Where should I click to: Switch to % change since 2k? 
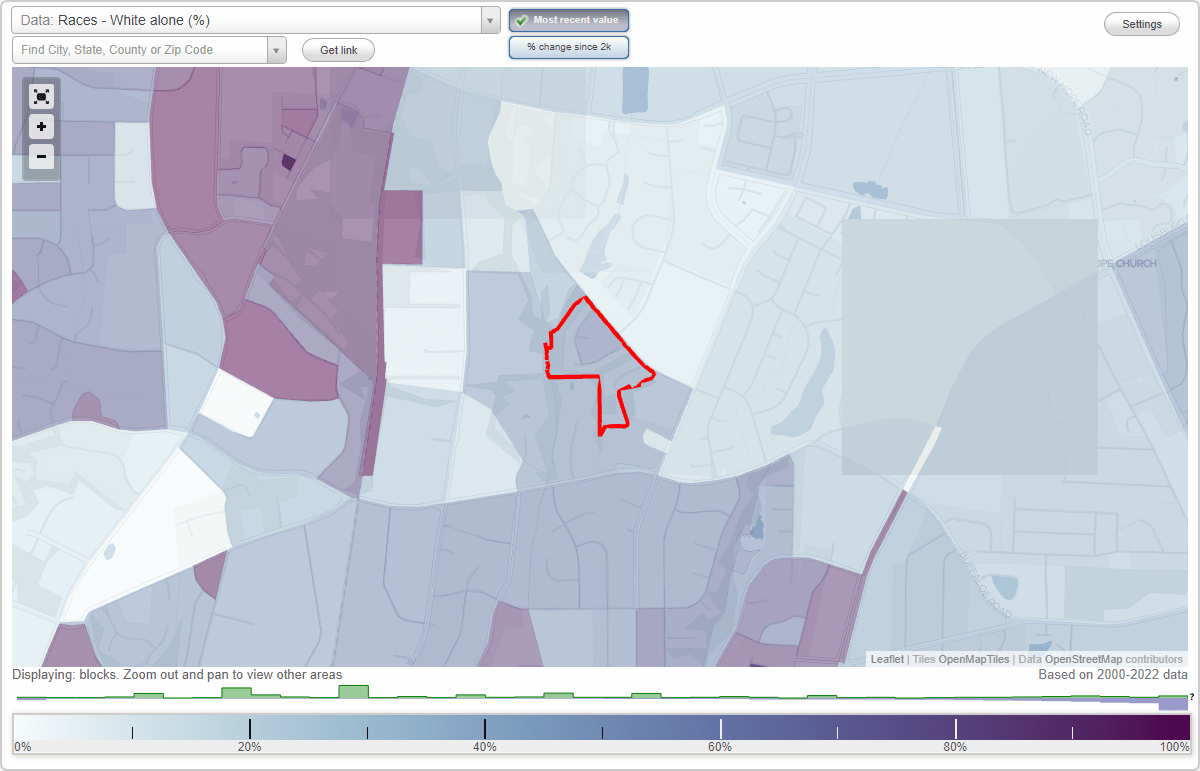click(569, 47)
